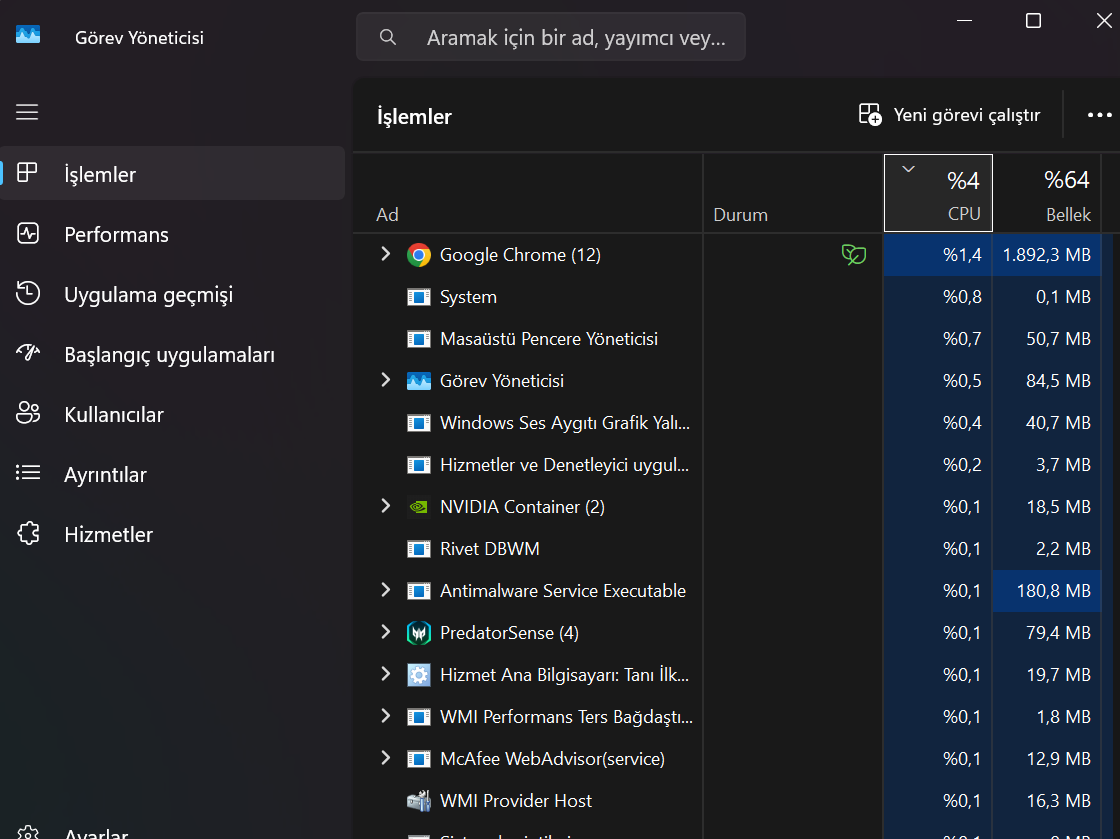Click the 1.892,3 MB memory cell

(1046, 255)
